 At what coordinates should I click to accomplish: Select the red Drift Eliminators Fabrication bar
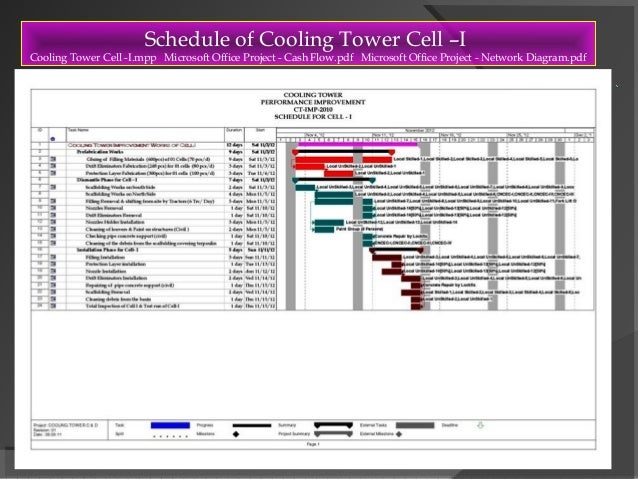pyautogui.click(x=310, y=166)
